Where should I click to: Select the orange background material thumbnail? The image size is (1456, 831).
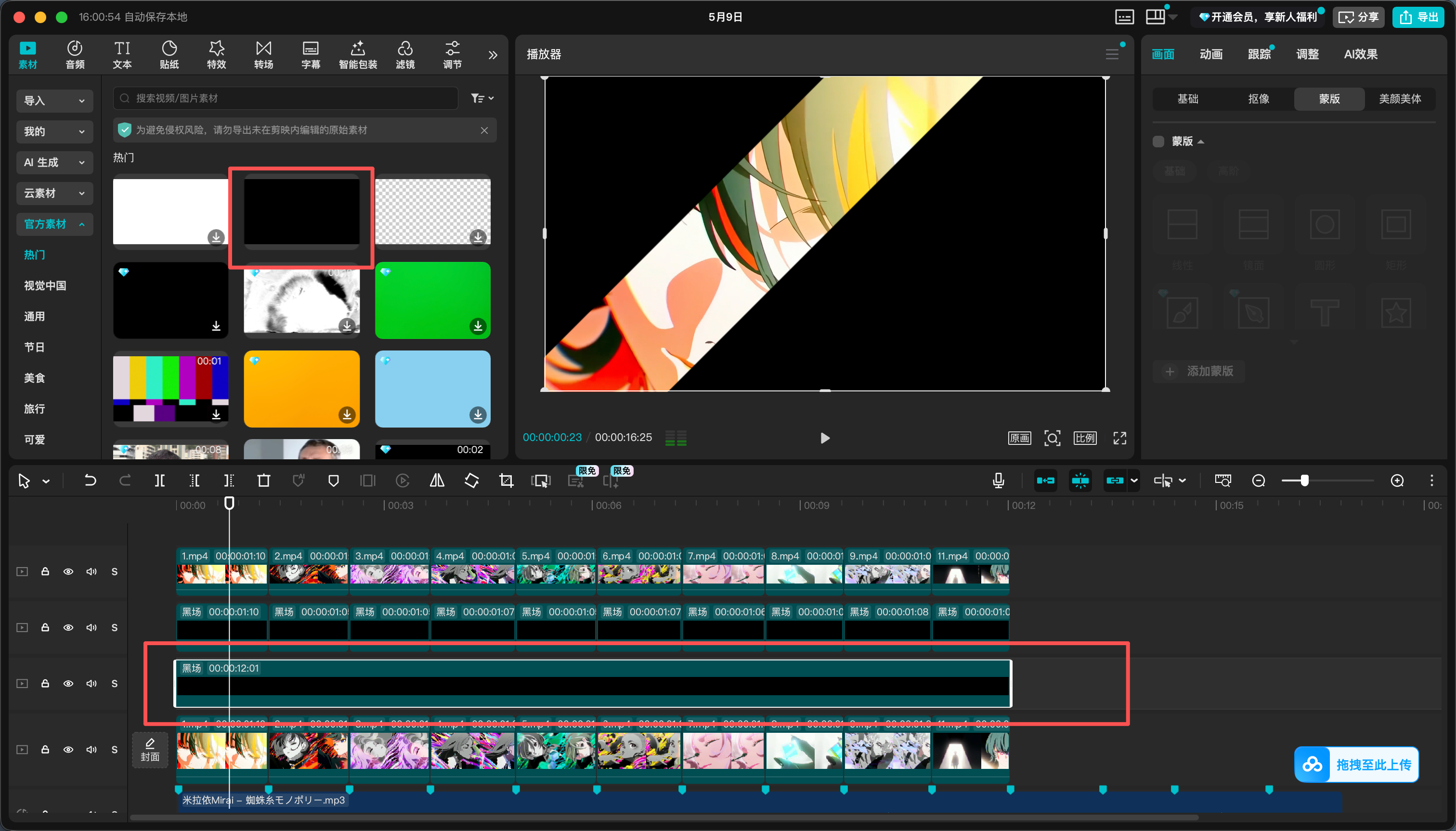pos(302,389)
